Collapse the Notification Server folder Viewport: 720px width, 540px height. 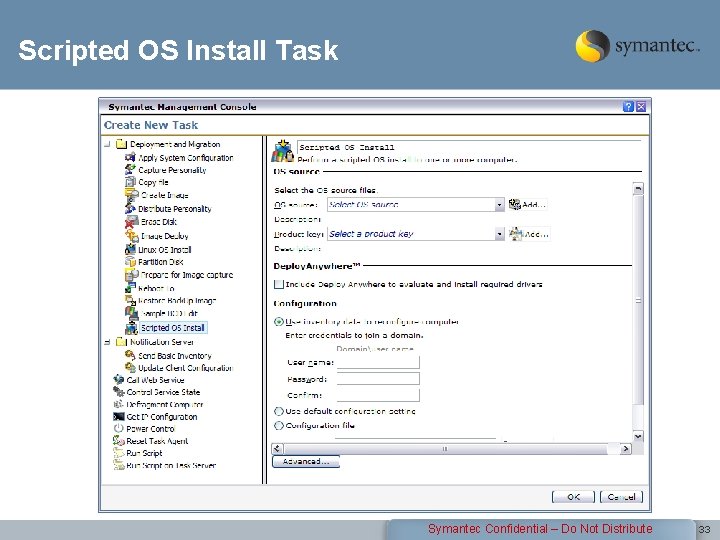107,342
